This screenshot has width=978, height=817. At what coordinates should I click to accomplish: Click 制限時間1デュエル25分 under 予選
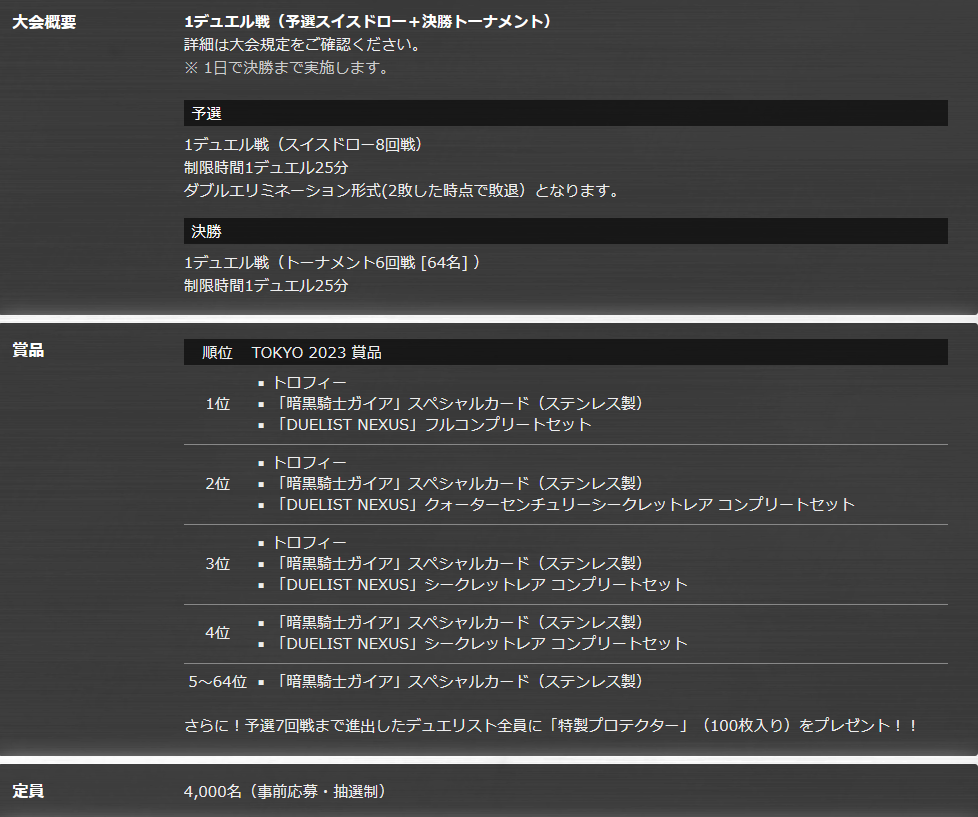point(266,168)
